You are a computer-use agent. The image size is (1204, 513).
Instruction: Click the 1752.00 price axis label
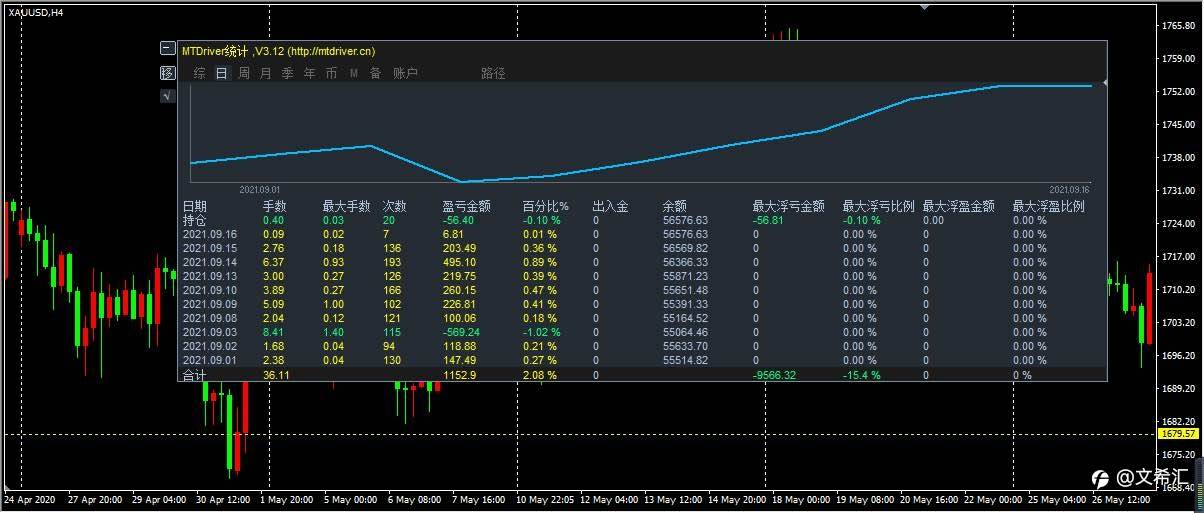coord(1179,91)
